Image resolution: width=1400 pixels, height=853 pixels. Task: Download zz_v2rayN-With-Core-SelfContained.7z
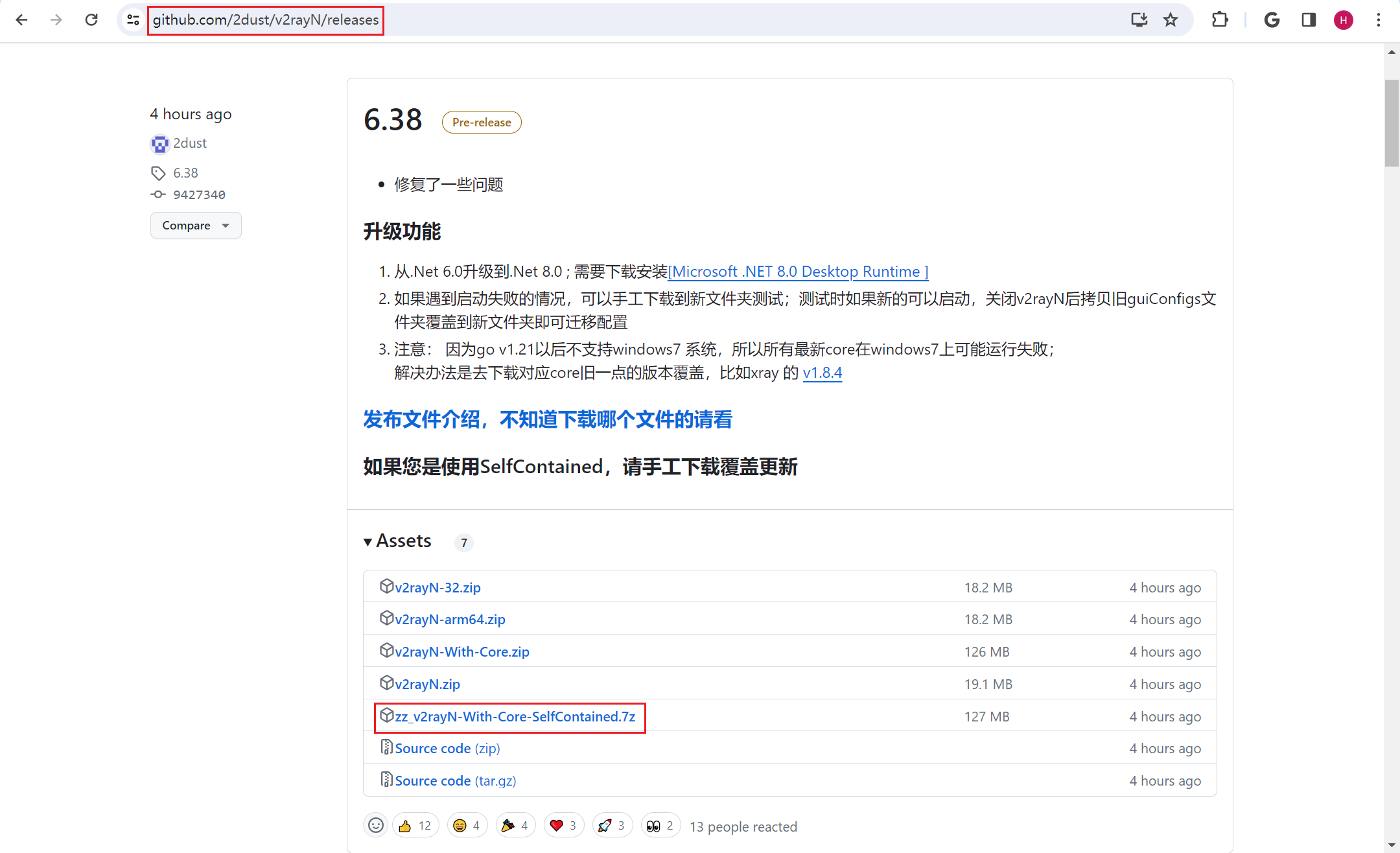pyautogui.click(x=515, y=716)
